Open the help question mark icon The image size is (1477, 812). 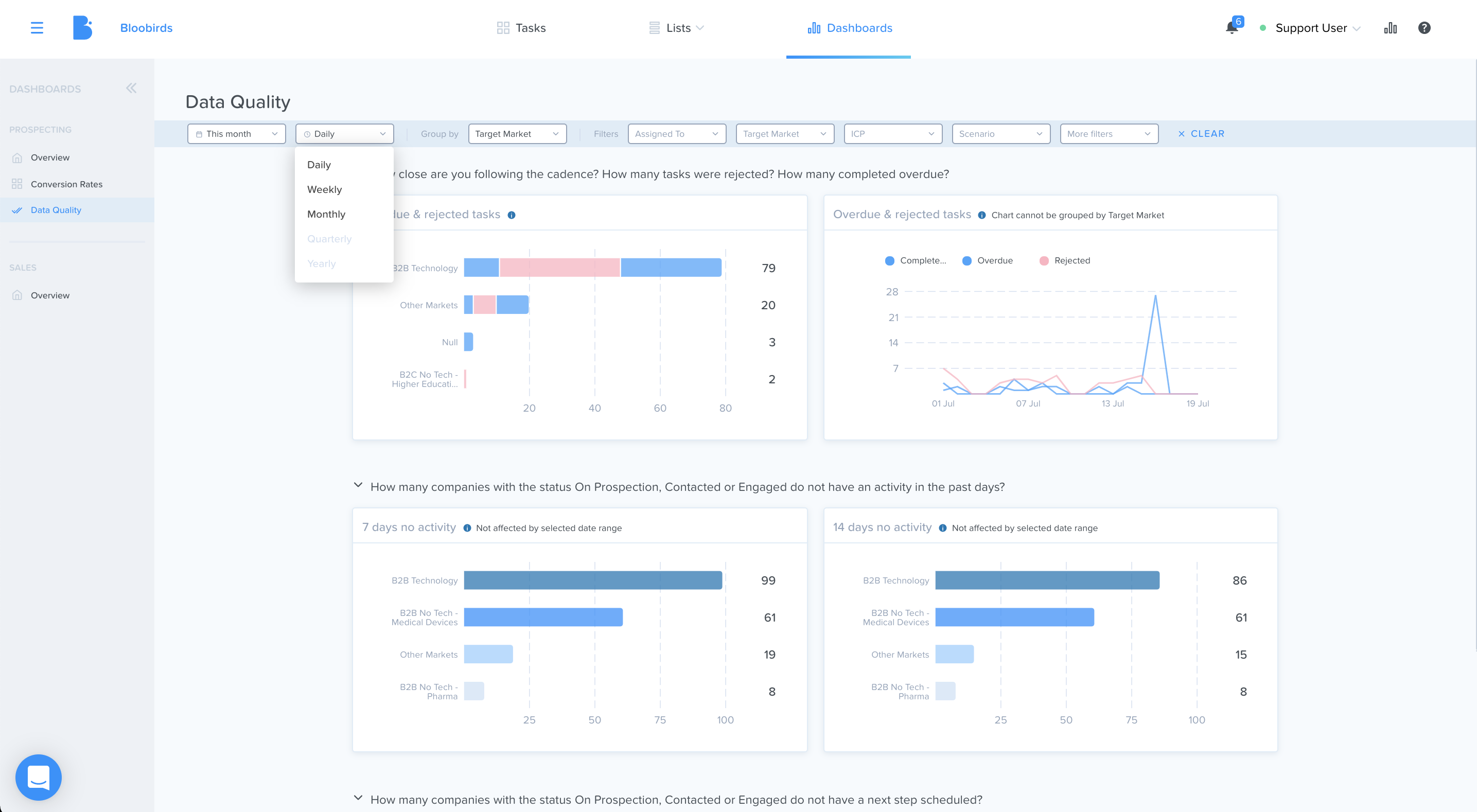click(1425, 27)
